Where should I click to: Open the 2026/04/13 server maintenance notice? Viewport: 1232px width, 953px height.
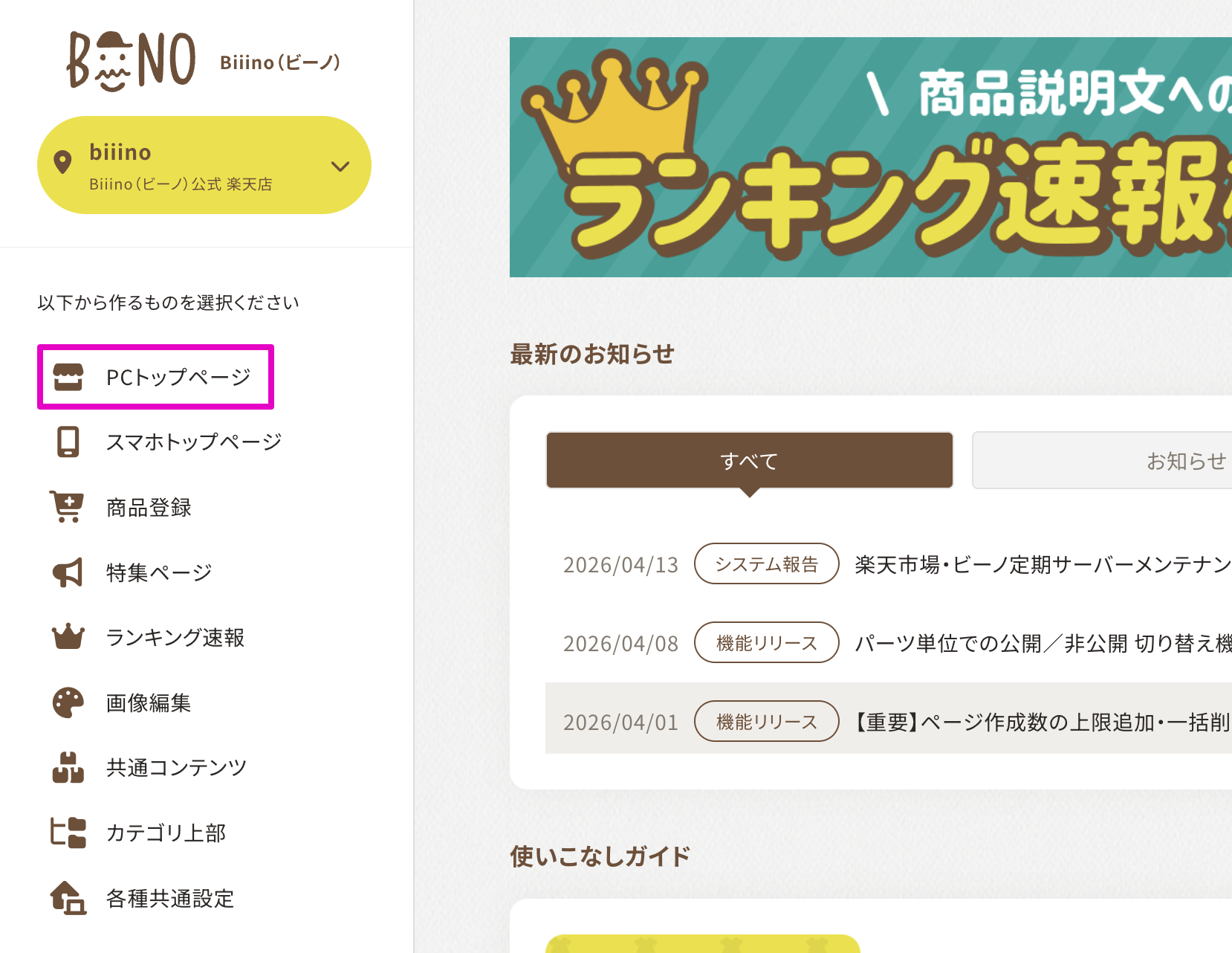tap(1042, 565)
